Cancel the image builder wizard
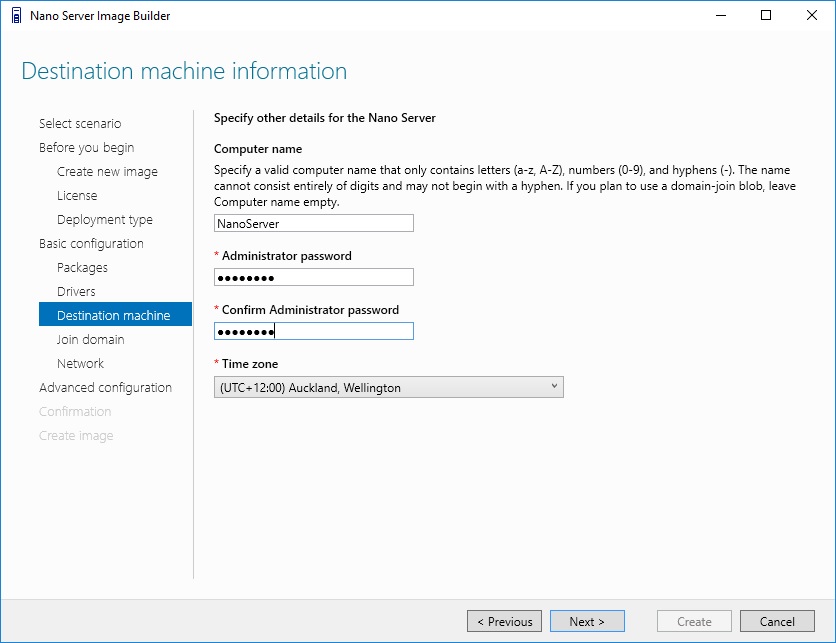Image resolution: width=836 pixels, height=643 pixels. tap(777, 621)
